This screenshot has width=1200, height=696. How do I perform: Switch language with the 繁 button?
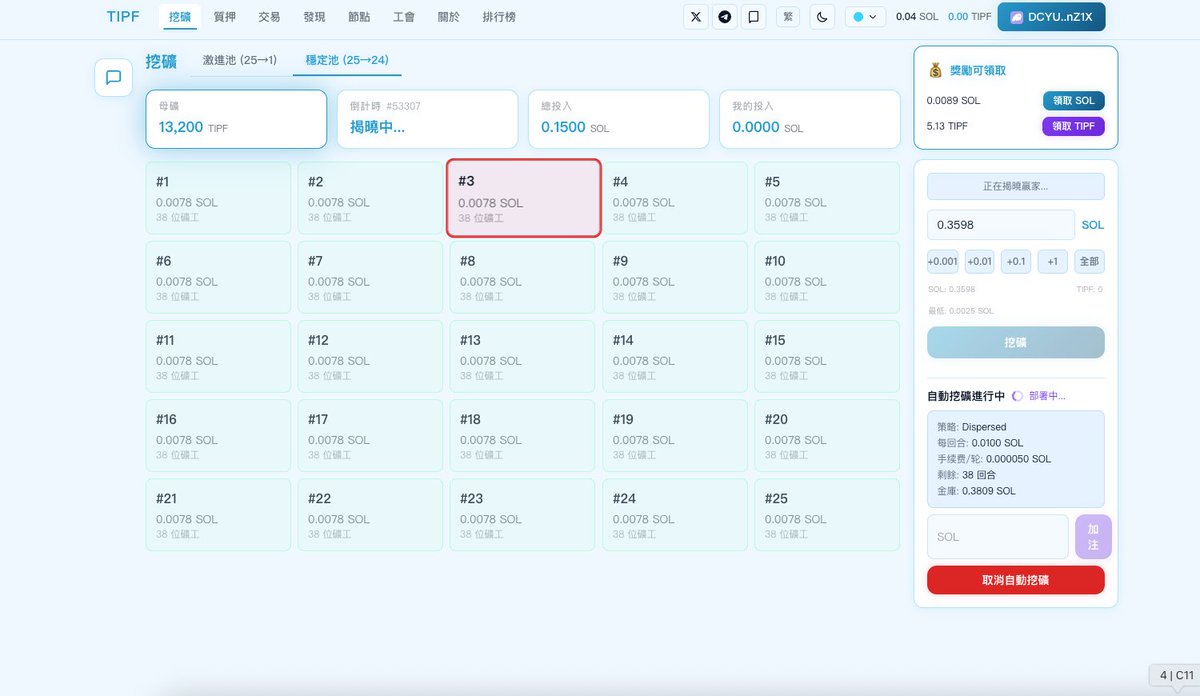[788, 17]
